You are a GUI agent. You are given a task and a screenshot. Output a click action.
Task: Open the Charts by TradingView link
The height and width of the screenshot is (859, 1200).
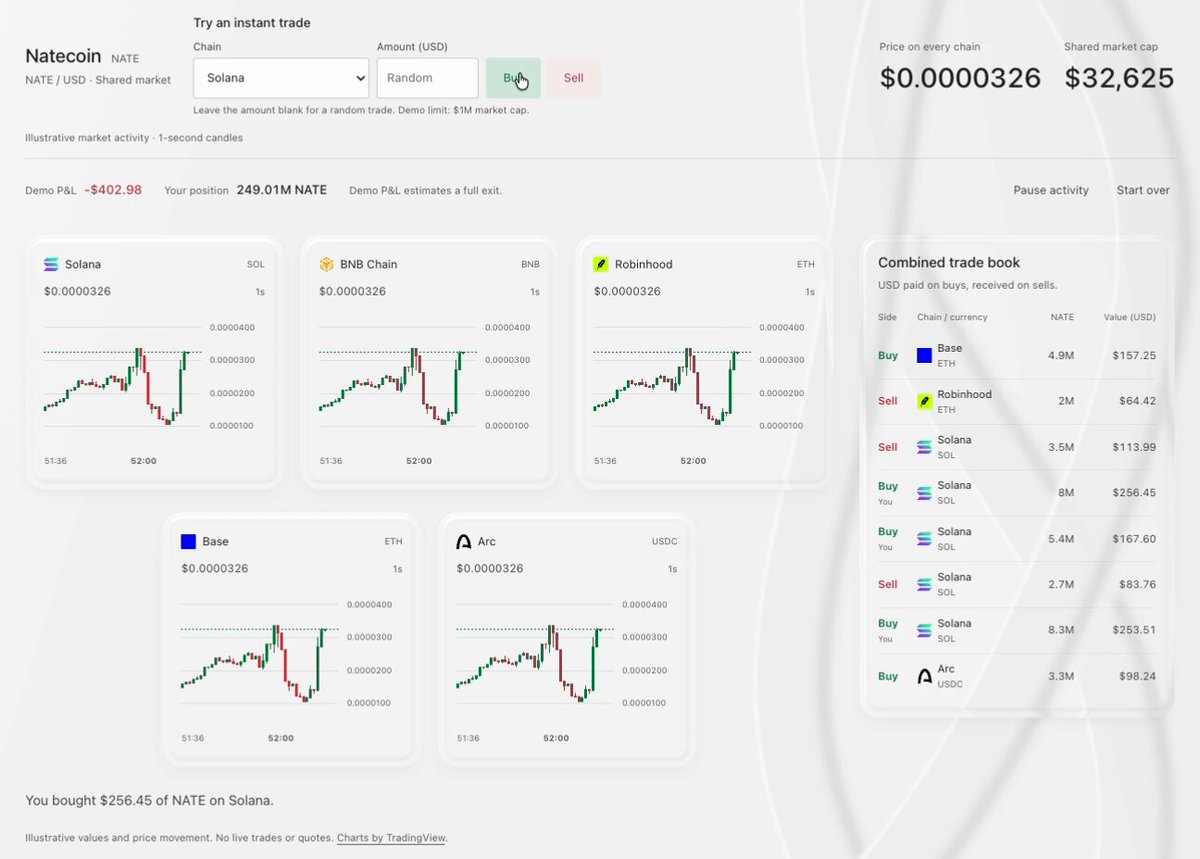[391, 838]
